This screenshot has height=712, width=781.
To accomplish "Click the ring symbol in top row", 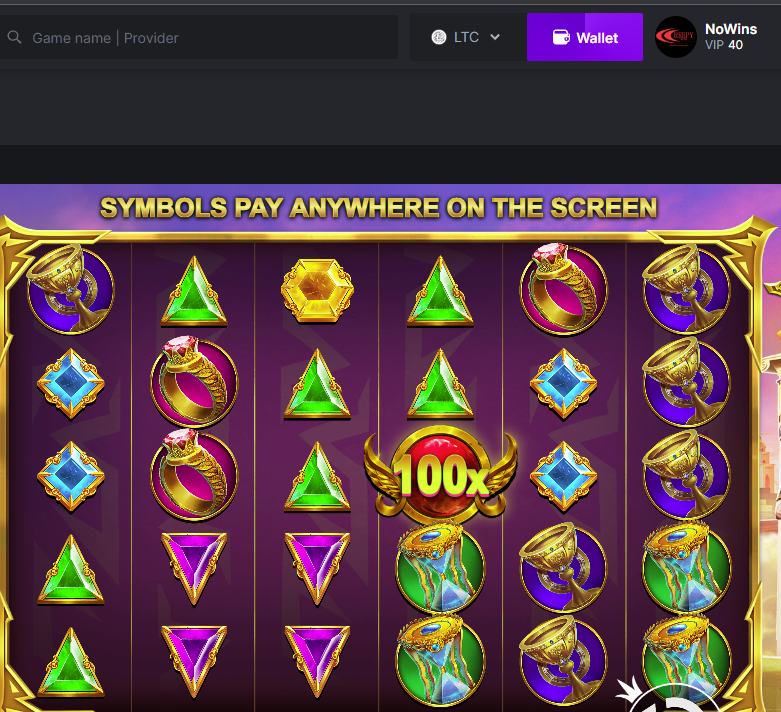I will tap(563, 288).
